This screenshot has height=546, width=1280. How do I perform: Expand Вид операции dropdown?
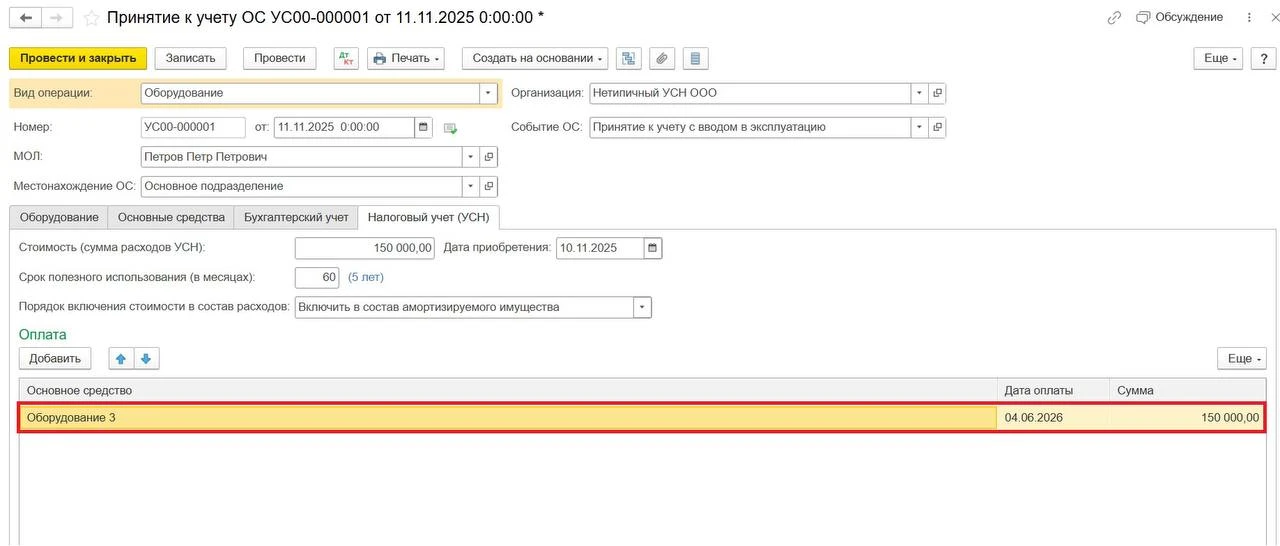click(489, 93)
